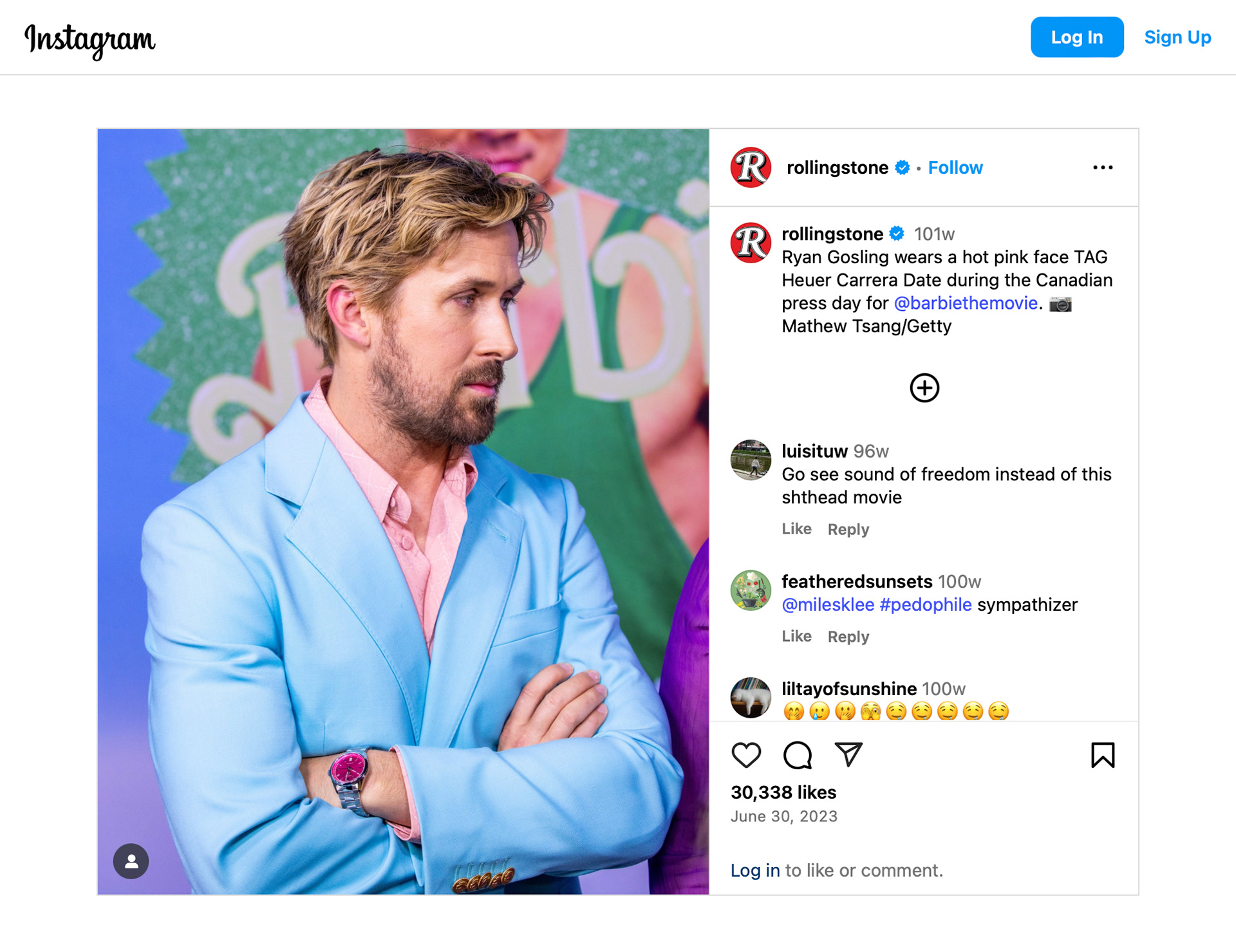
Task: Save post with the bookmark icon
Action: pos(1102,755)
